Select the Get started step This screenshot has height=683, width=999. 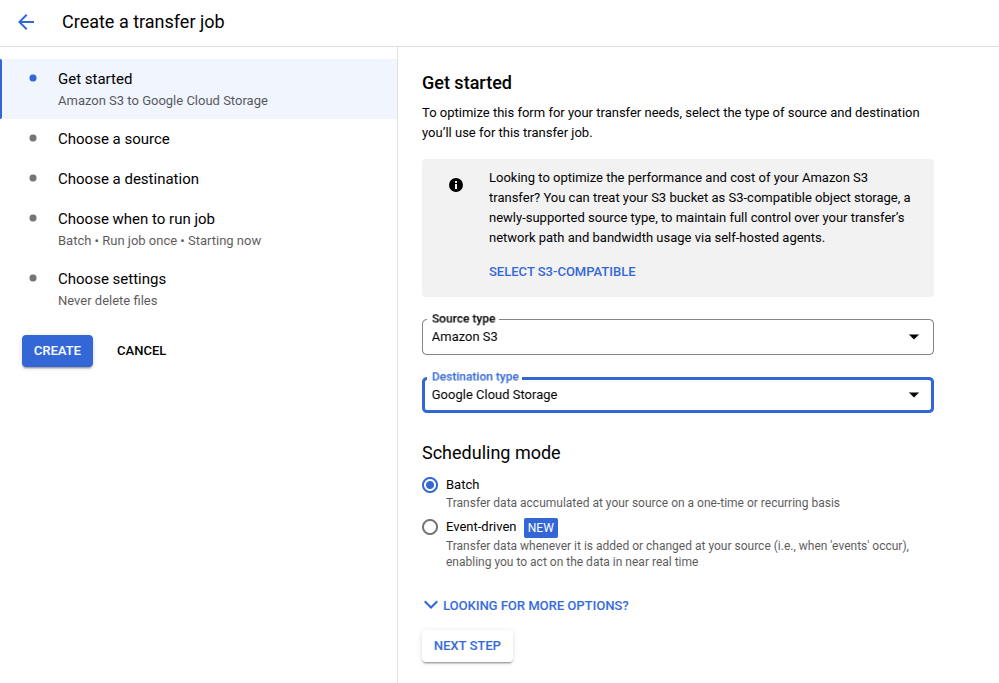point(95,79)
